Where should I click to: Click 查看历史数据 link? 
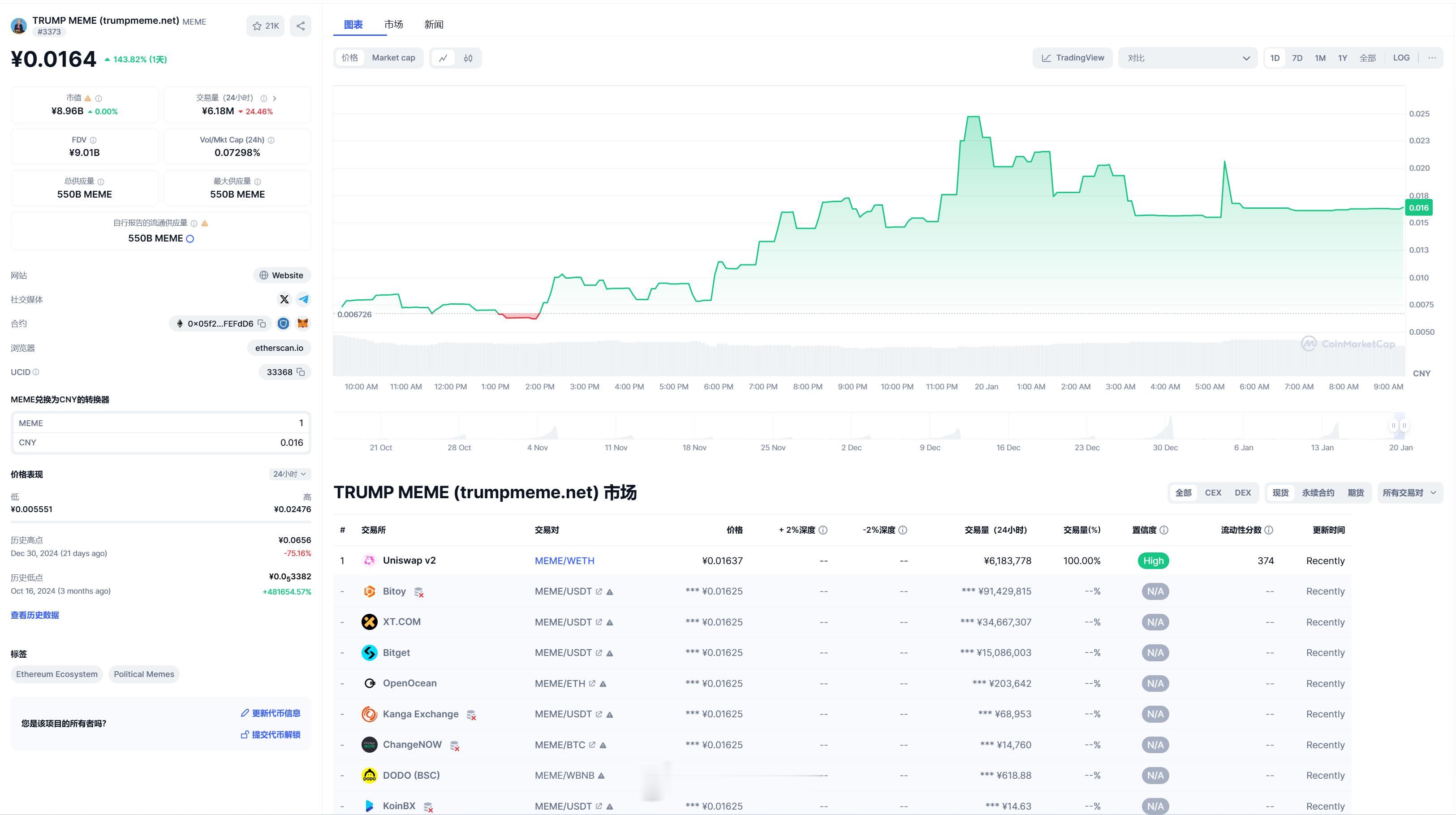34,615
